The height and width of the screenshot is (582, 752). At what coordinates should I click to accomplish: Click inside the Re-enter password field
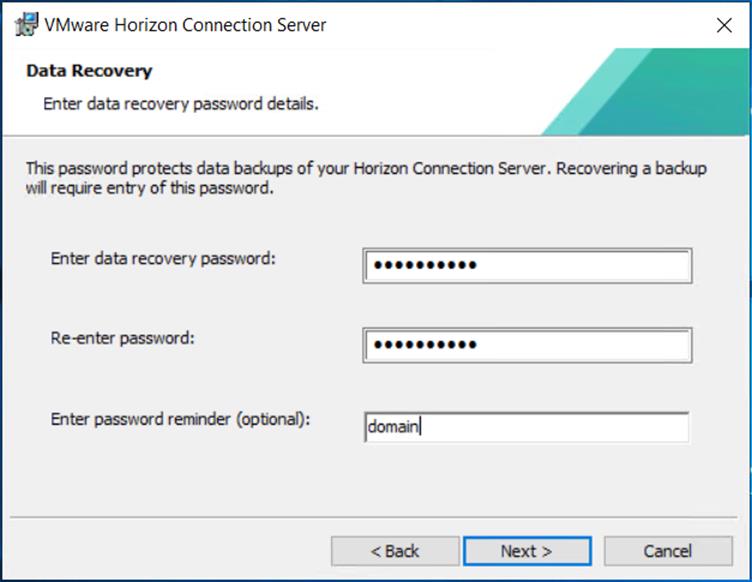(x=527, y=344)
